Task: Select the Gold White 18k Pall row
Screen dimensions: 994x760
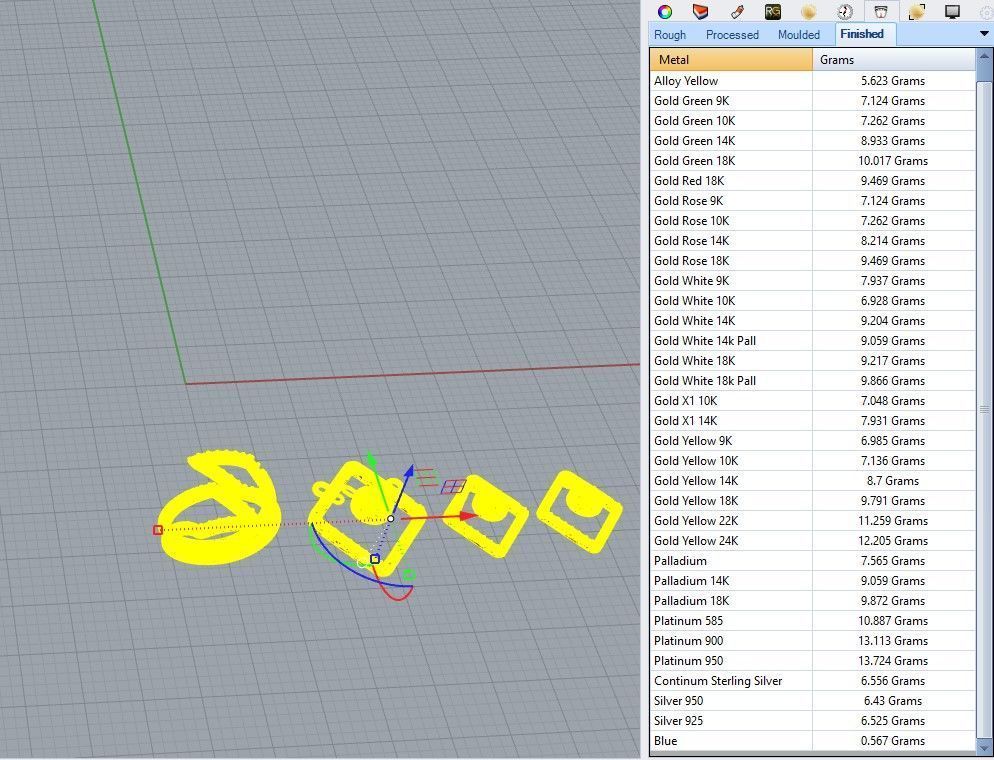Action: click(x=812, y=380)
